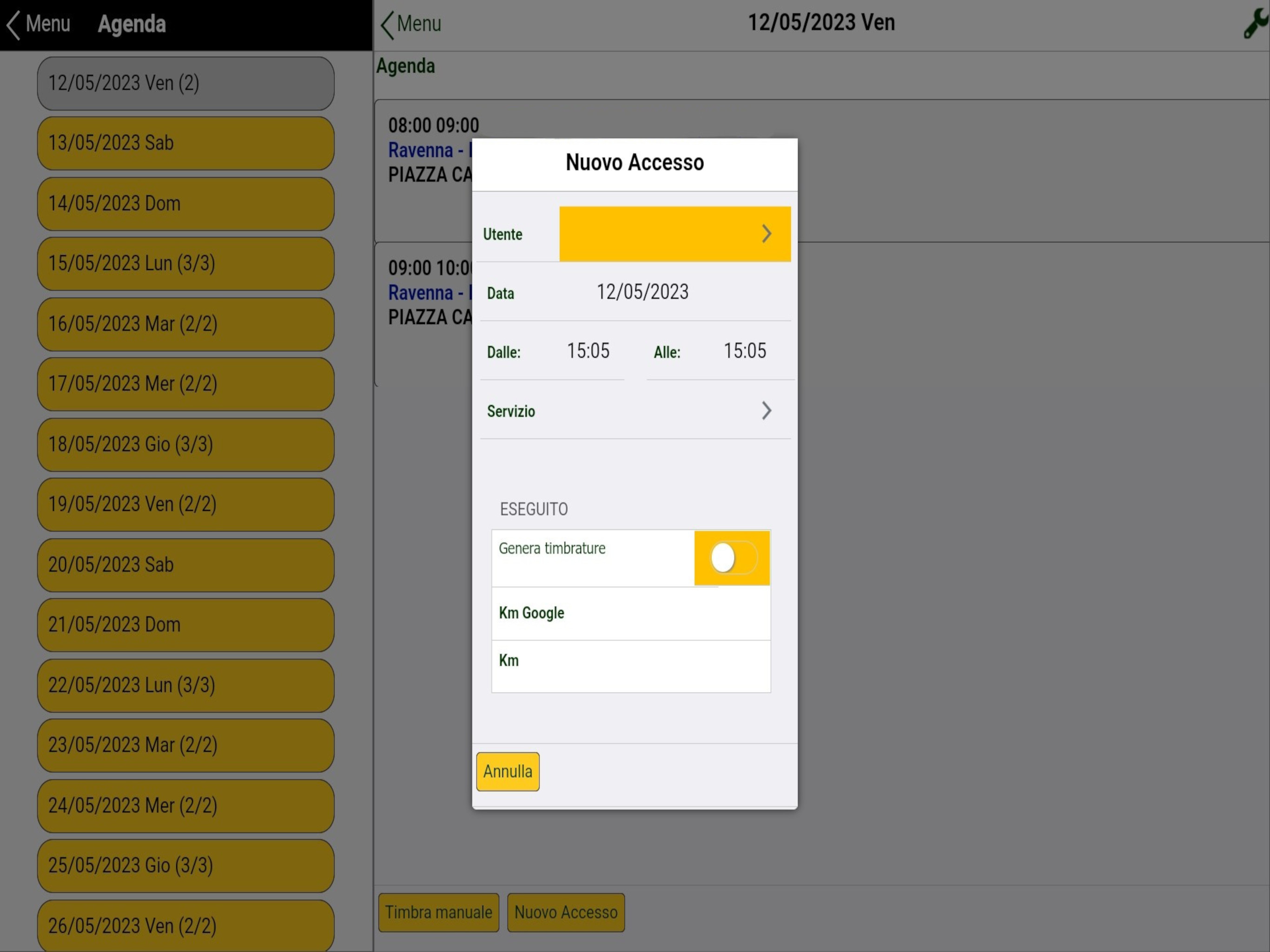Select the Km Google field
1270x952 pixels.
click(x=631, y=613)
